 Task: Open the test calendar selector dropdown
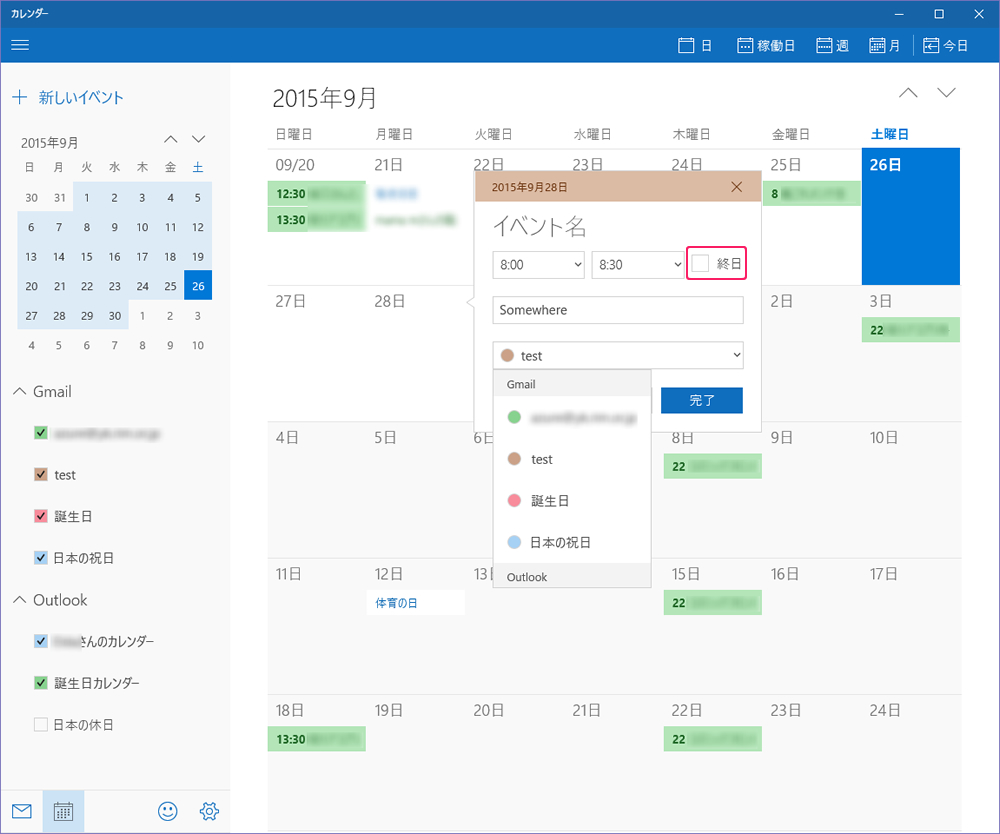click(618, 355)
